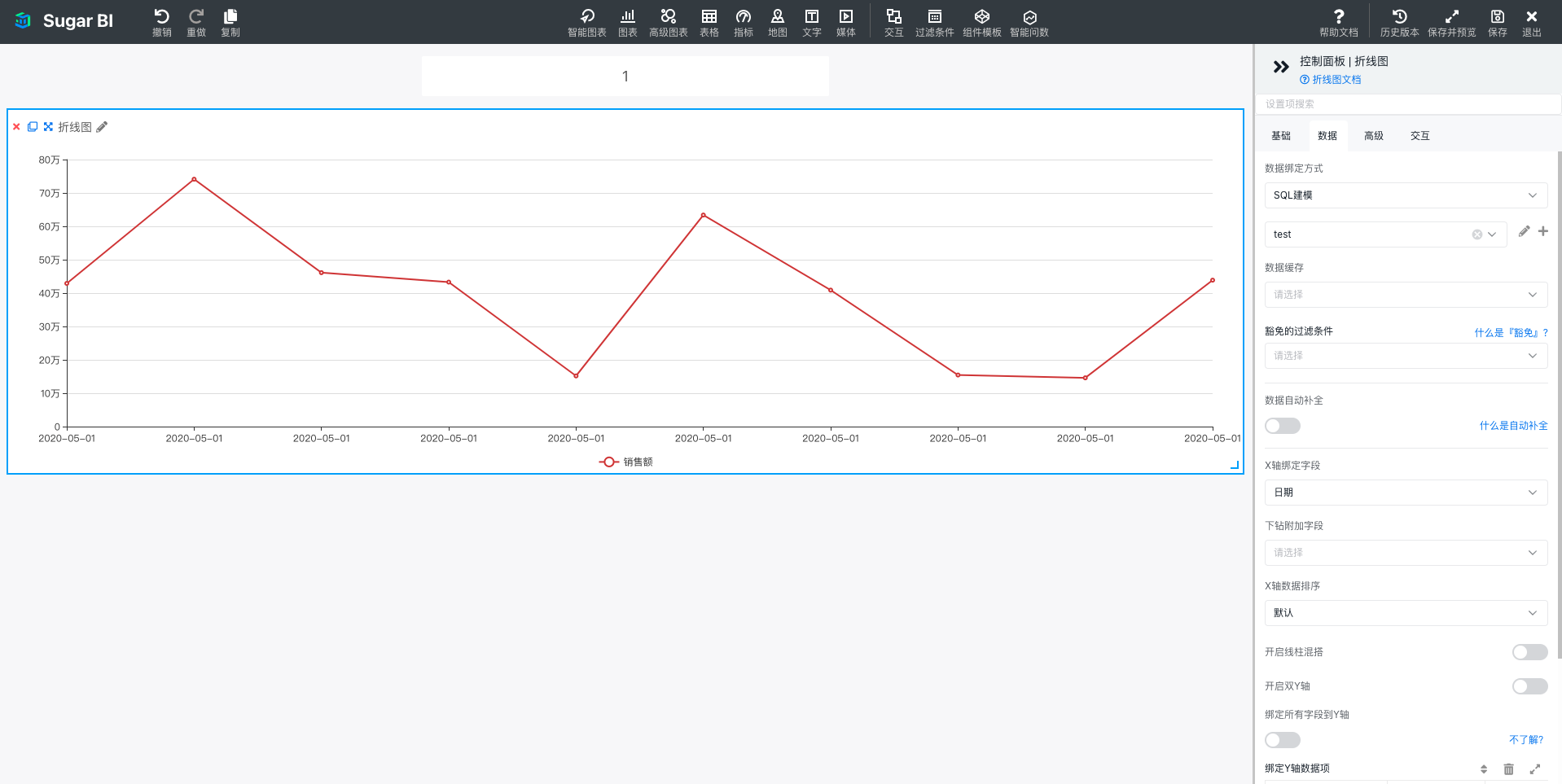Open the Interaction (交互) toolbar icon

point(894,16)
